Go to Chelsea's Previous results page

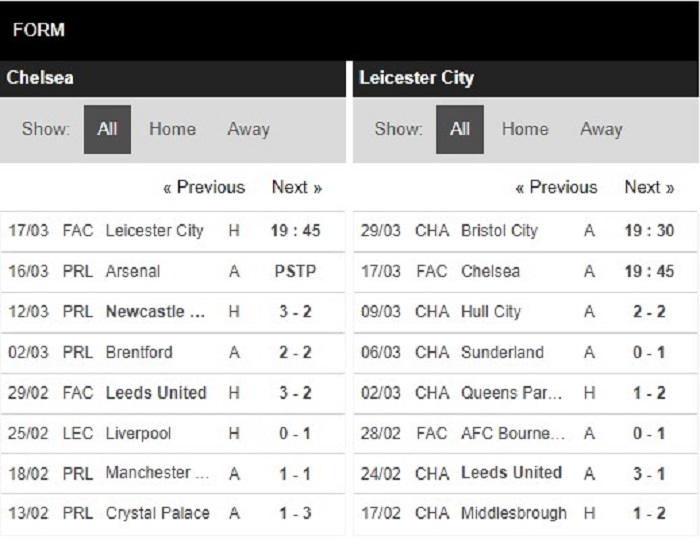(x=204, y=187)
